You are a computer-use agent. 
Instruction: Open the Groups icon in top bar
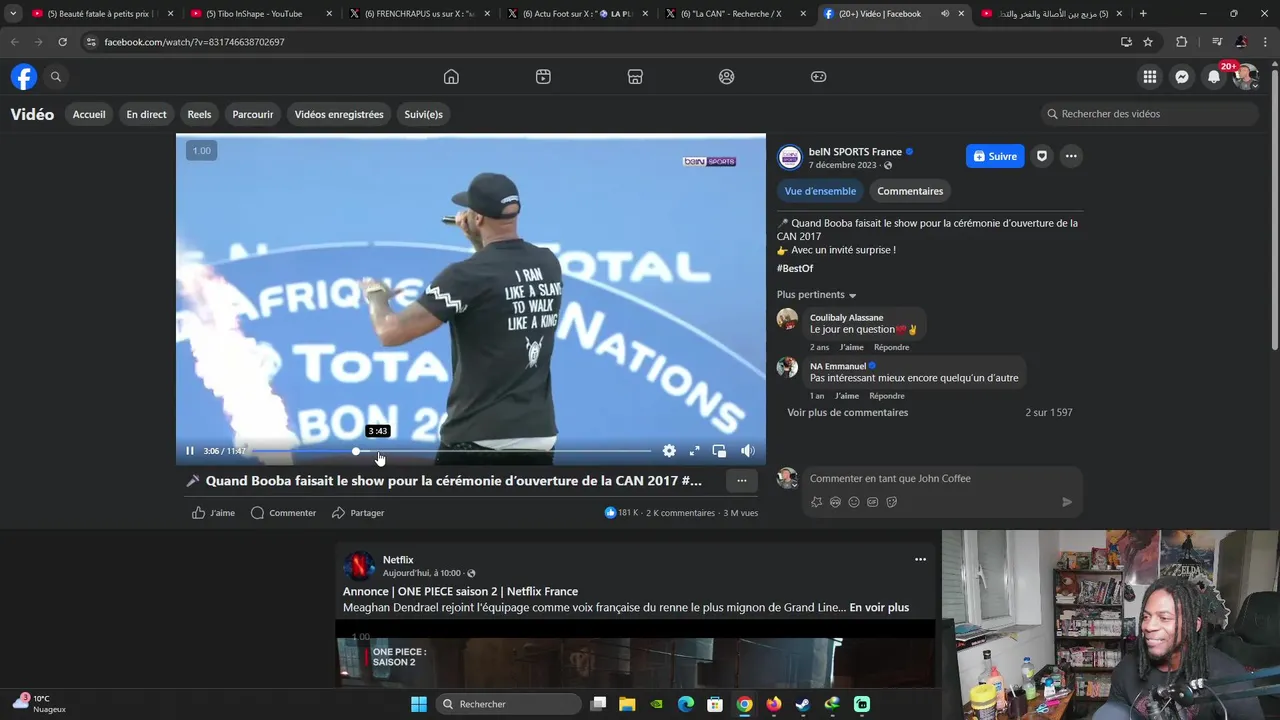pos(727,77)
